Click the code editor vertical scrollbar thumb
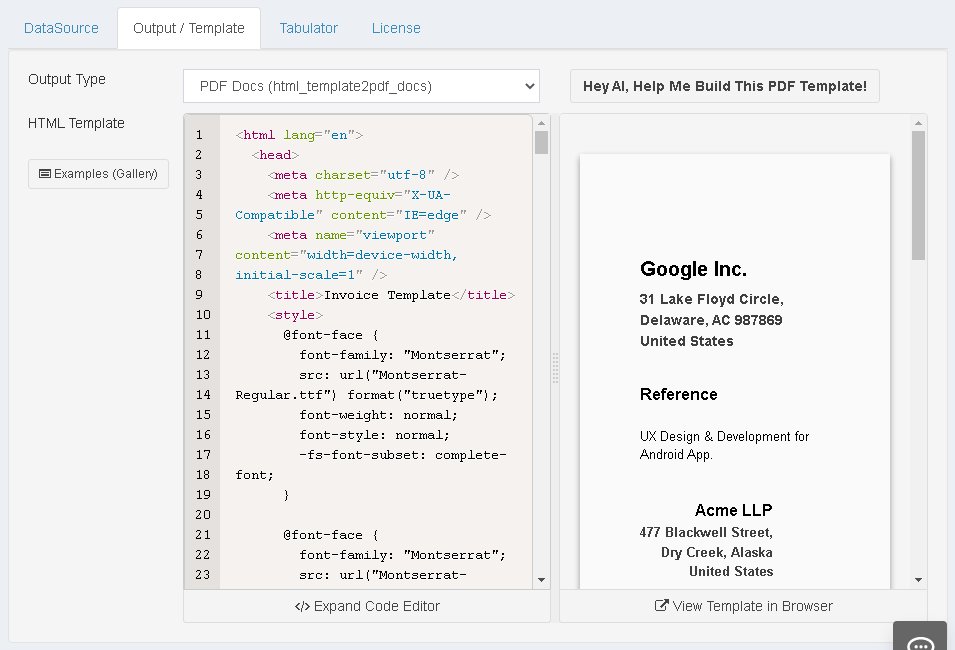 tap(541, 143)
